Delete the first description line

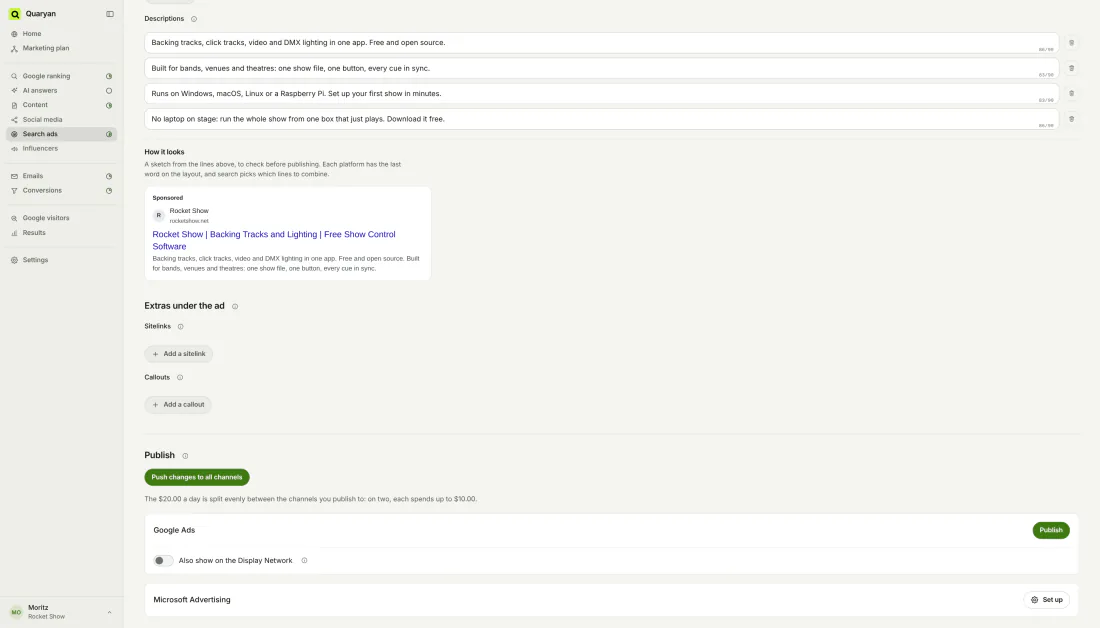pyautogui.click(x=1071, y=43)
